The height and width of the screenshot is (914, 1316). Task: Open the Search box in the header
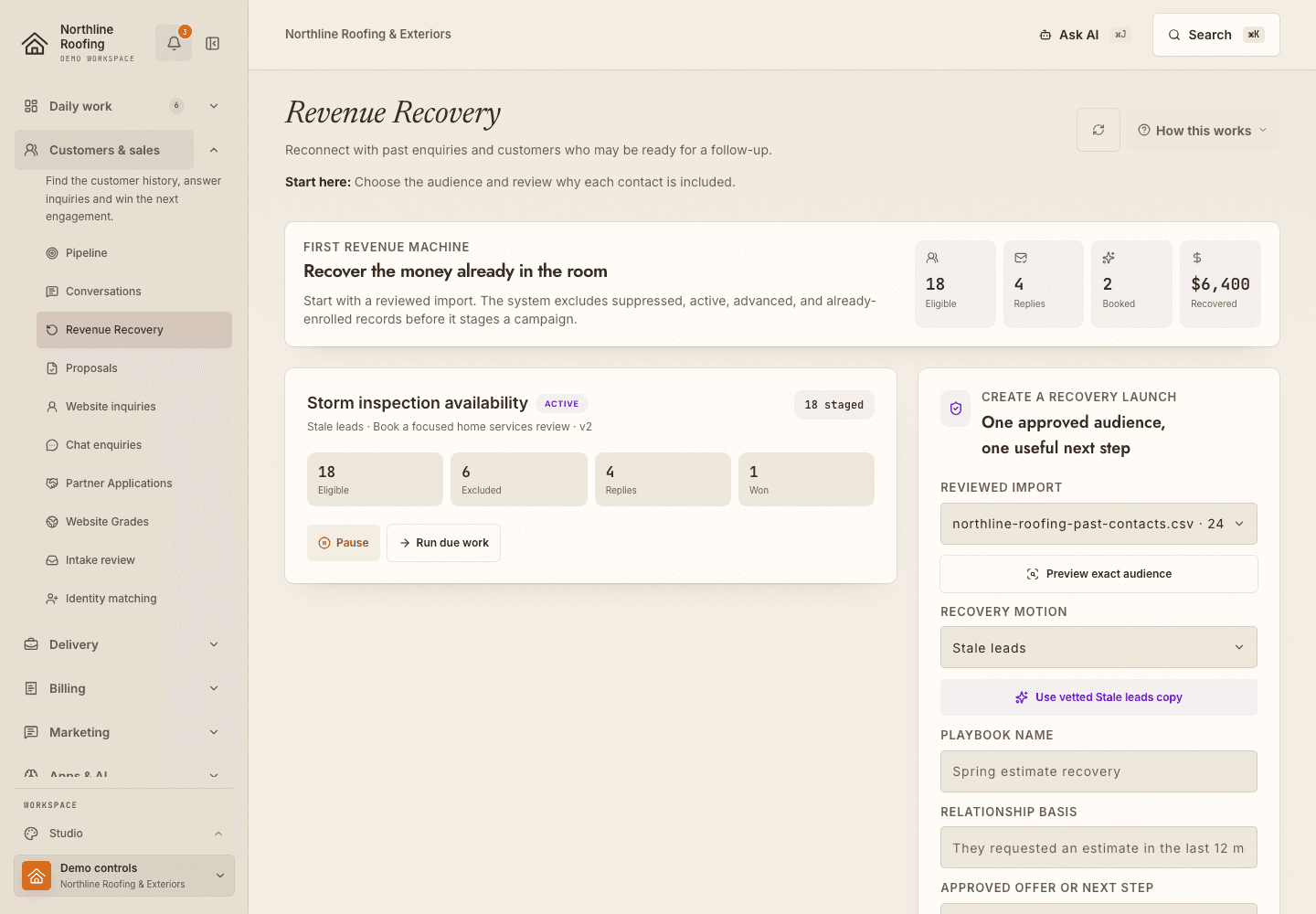pyautogui.click(x=1216, y=35)
